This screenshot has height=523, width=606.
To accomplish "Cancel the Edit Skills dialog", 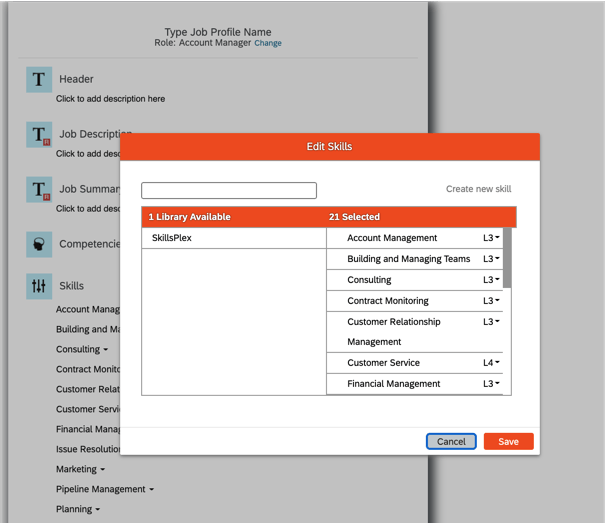I will pyautogui.click(x=451, y=441).
